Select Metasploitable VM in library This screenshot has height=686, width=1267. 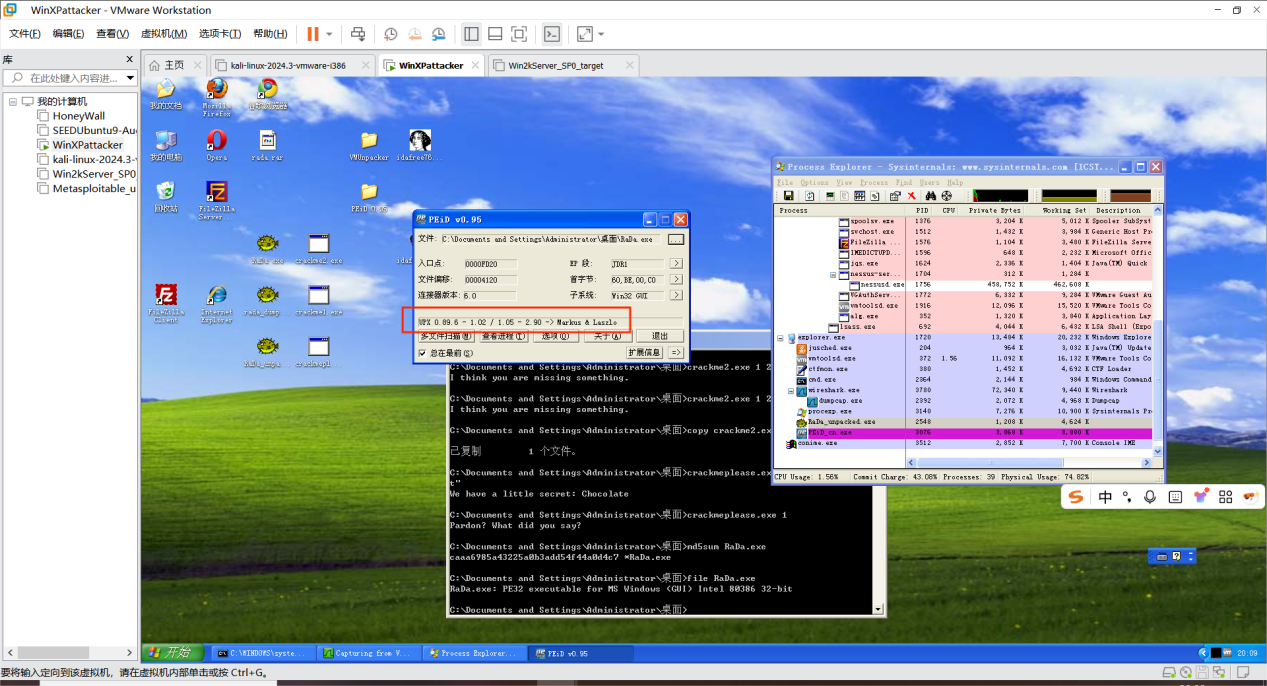click(x=85, y=188)
